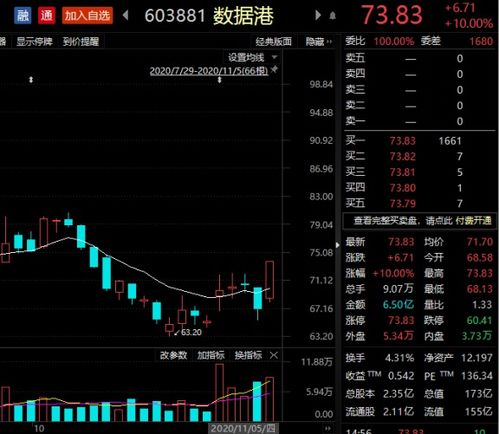Click PE TTM value 136.34

tap(477, 376)
